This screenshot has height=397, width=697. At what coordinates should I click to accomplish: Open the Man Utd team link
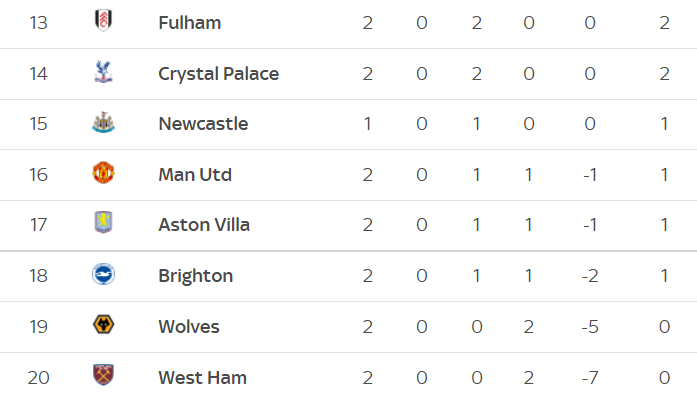click(195, 175)
